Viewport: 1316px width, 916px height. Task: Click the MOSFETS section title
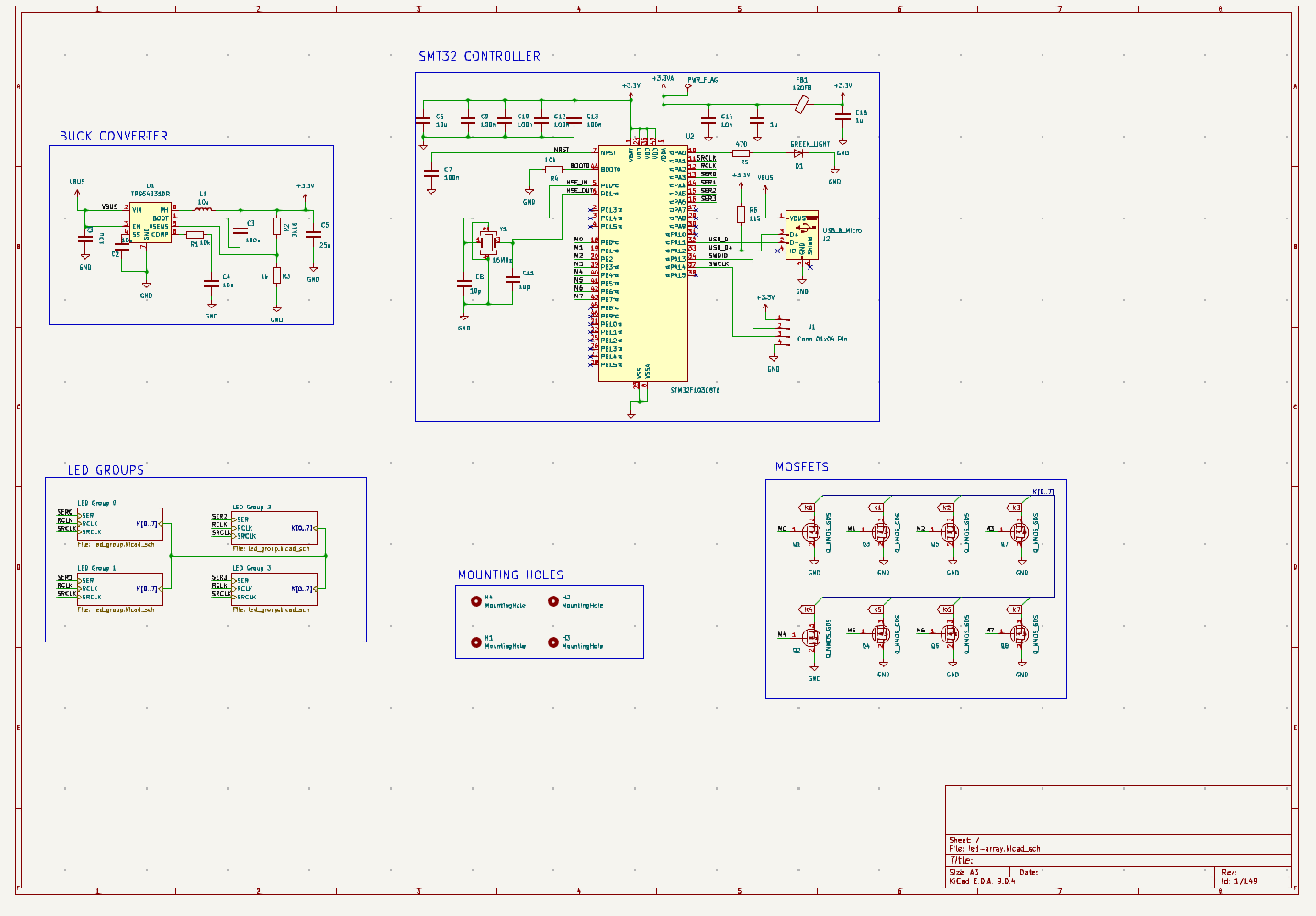click(802, 466)
